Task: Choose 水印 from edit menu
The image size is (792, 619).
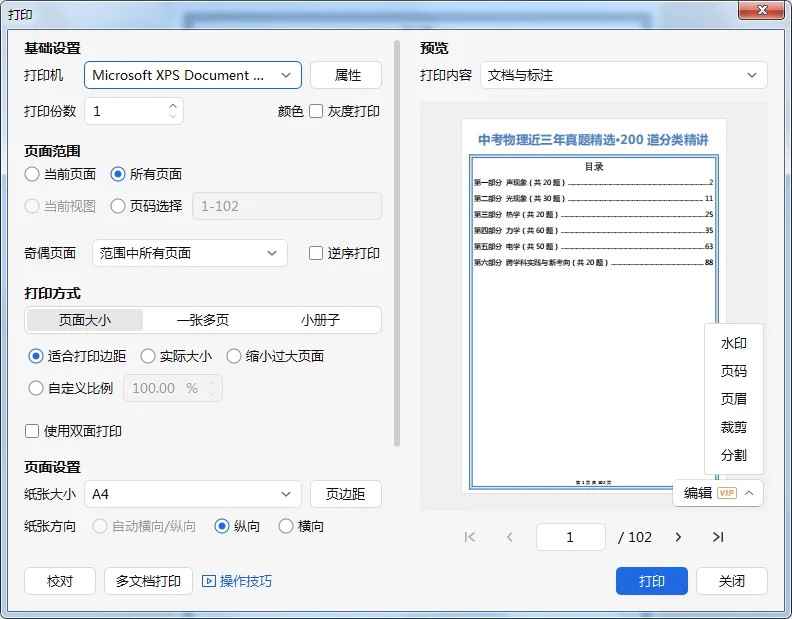Action: point(733,344)
